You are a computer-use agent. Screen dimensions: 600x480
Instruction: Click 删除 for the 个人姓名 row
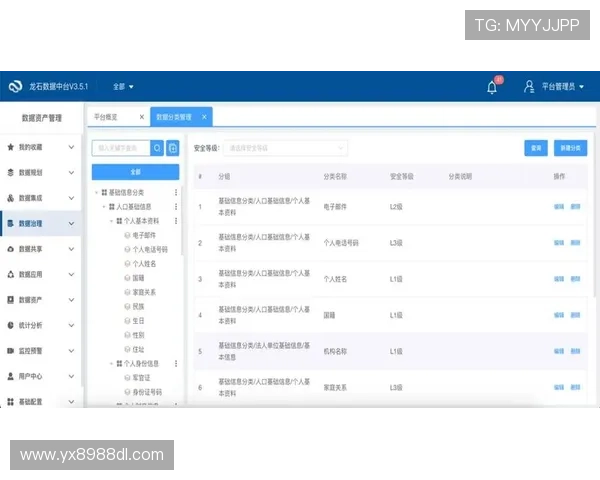(x=576, y=279)
